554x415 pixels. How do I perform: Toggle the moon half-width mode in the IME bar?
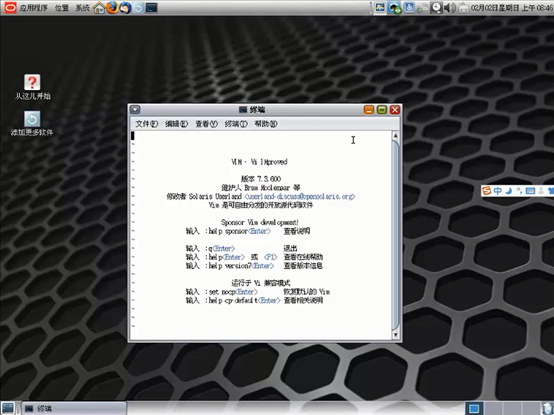[508, 191]
